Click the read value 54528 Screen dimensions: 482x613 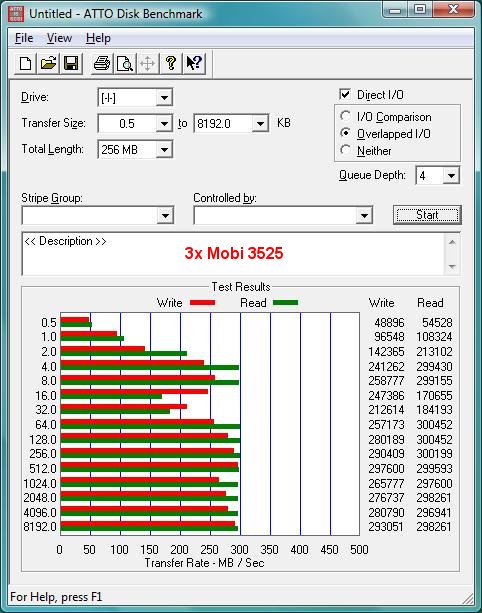pyautogui.click(x=437, y=323)
